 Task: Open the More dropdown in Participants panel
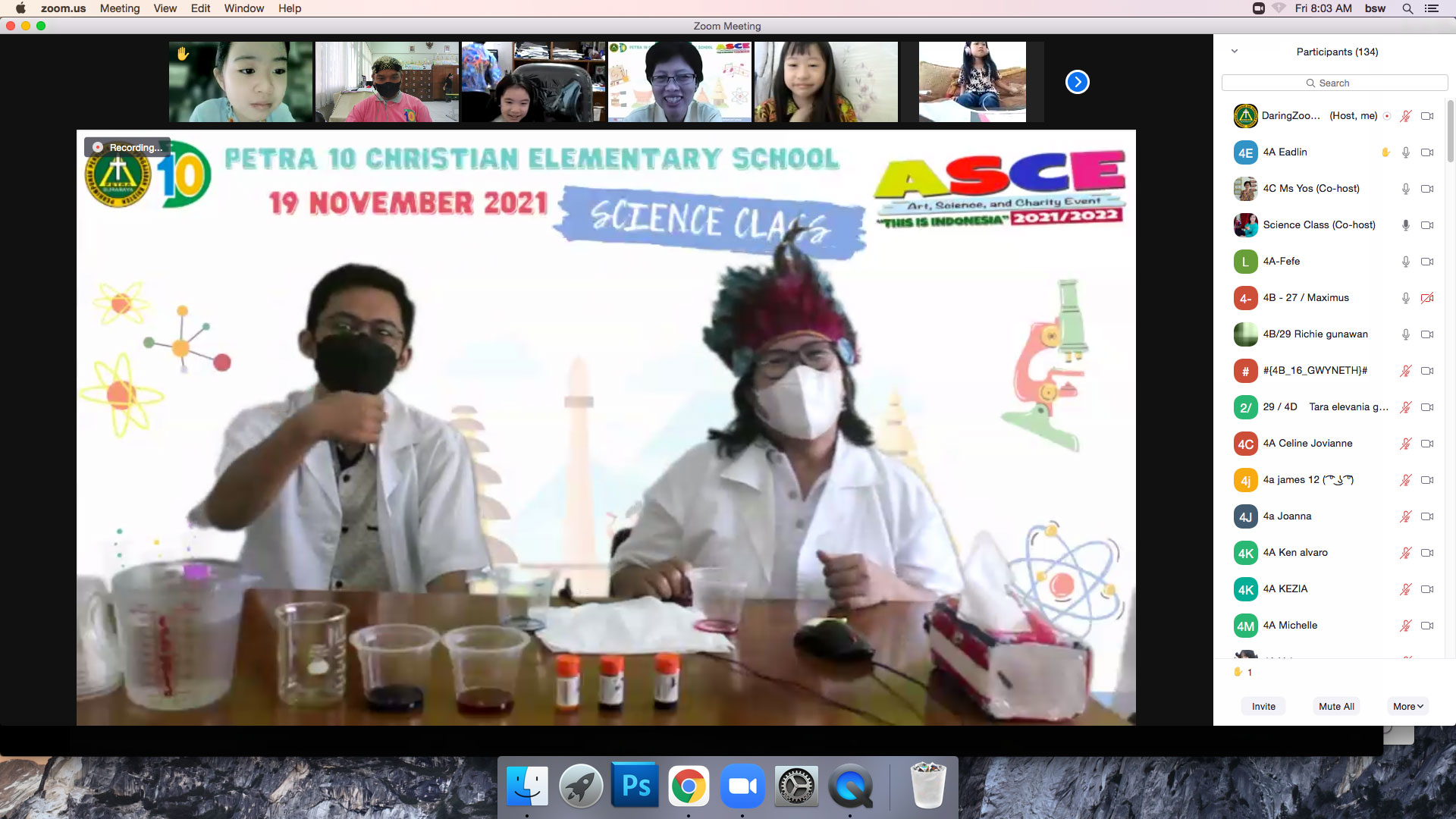[1408, 706]
